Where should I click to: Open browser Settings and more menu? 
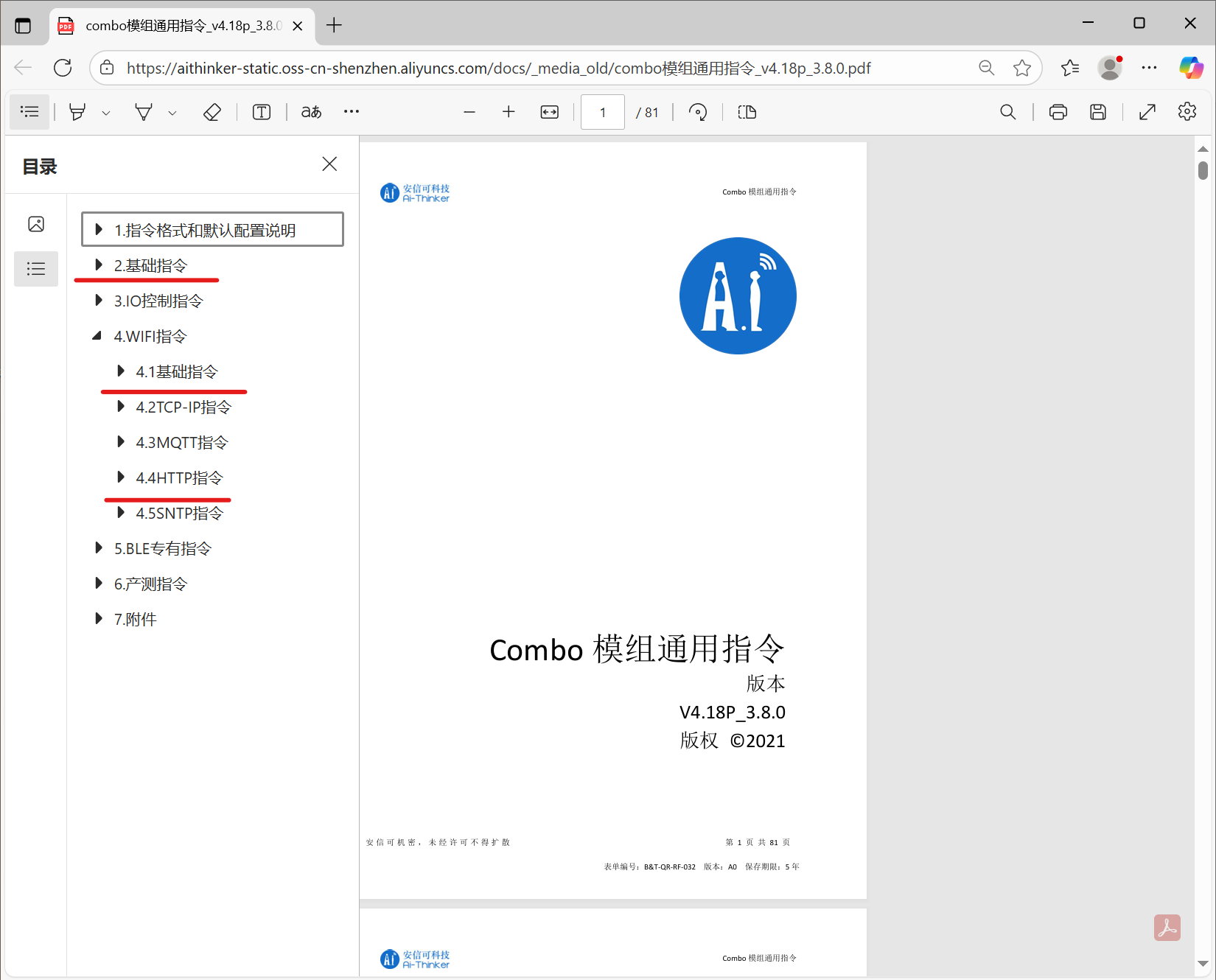click(1149, 68)
